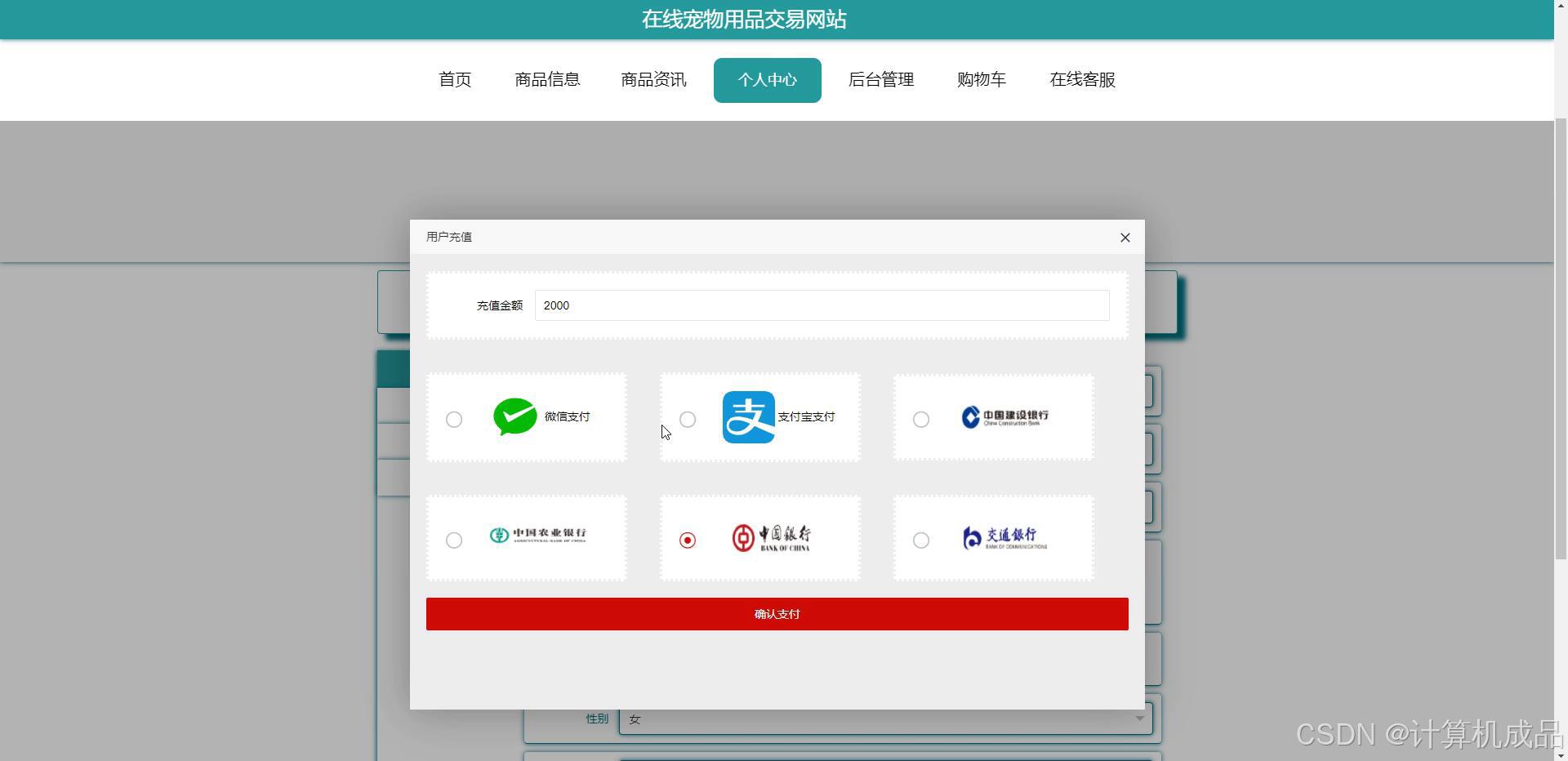Image resolution: width=1568 pixels, height=761 pixels.
Task: Click the WeChat Pay green logo
Action: 515,416
